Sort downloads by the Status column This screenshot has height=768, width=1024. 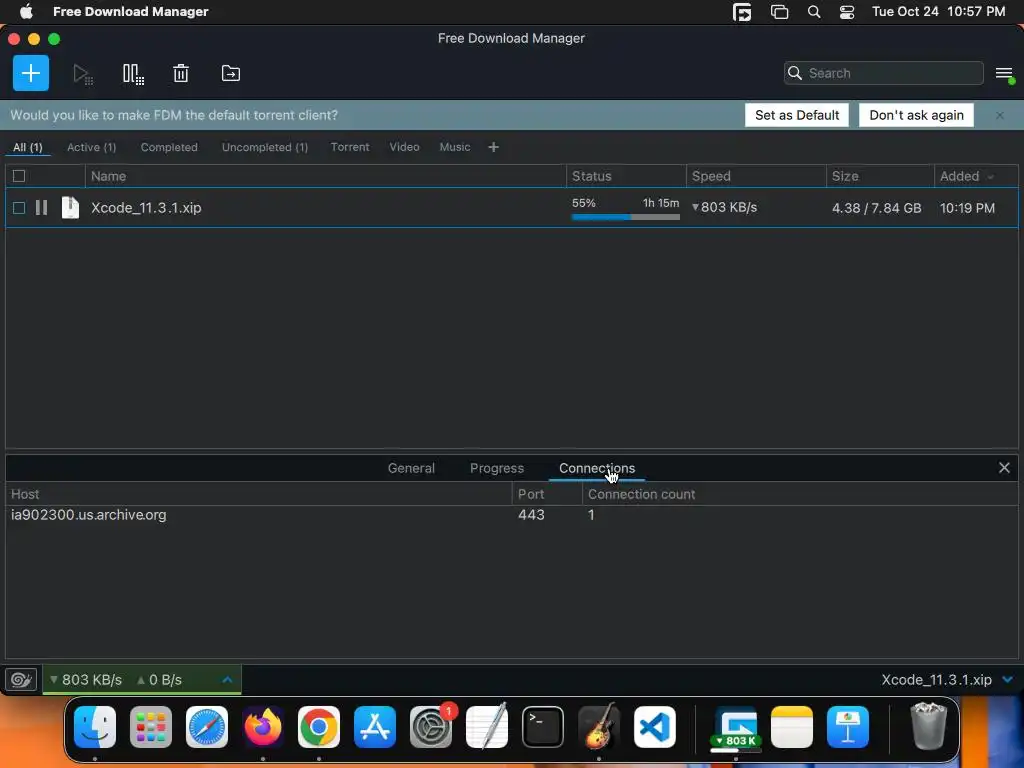626,176
